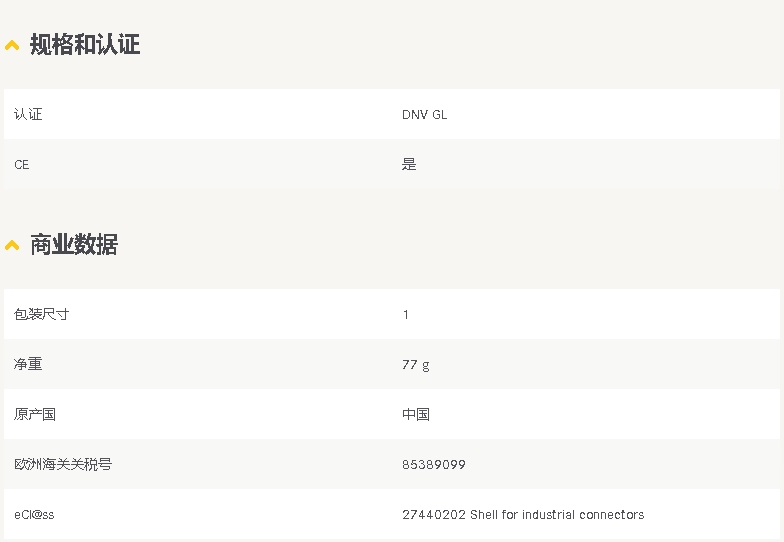Click the 商业数据 heading text
The width and height of the screenshot is (784, 542).
74,244
